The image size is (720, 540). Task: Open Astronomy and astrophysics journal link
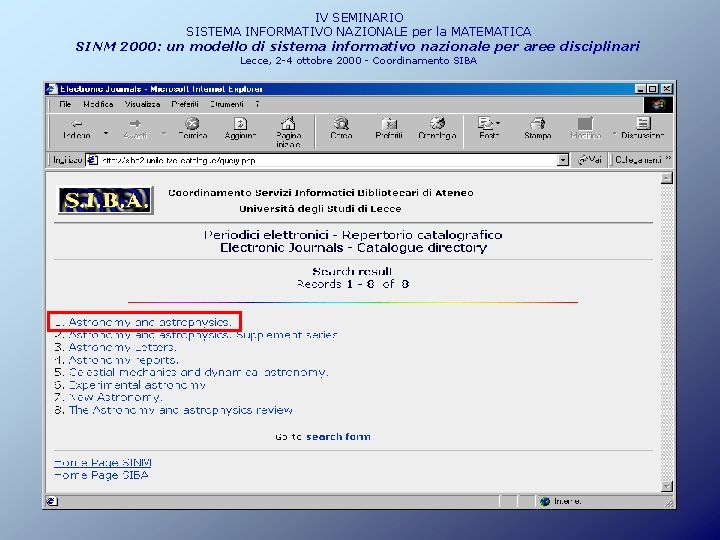point(150,322)
